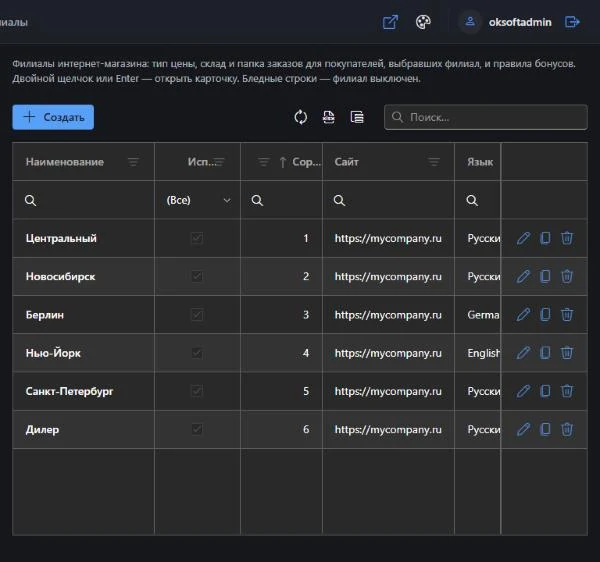Delete the Новосибирск row
Screen dimensions: 600x562
[x=567, y=276]
